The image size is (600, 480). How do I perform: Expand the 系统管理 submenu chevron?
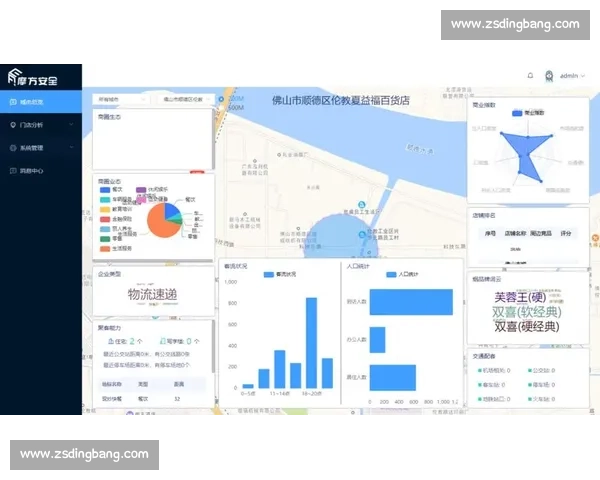point(71,148)
